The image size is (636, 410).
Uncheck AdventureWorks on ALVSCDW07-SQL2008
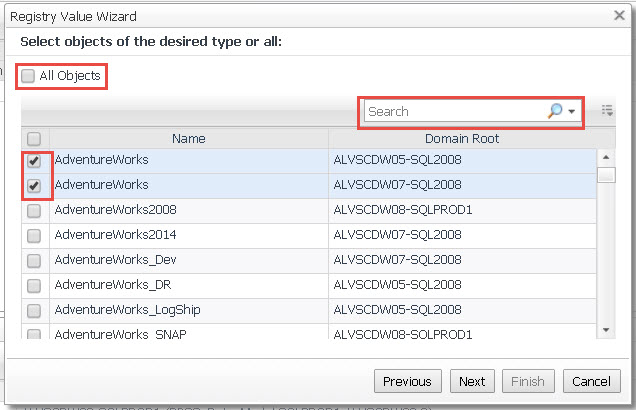tap(34, 185)
